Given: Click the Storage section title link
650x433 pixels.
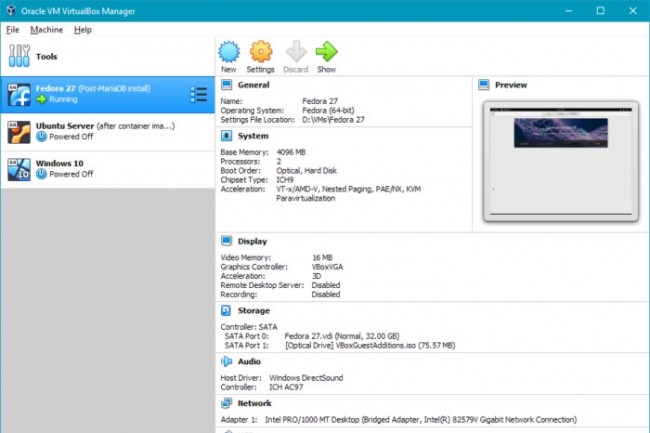Looking at the screenshot, I should pyautogui.click(x=253, y=310).
